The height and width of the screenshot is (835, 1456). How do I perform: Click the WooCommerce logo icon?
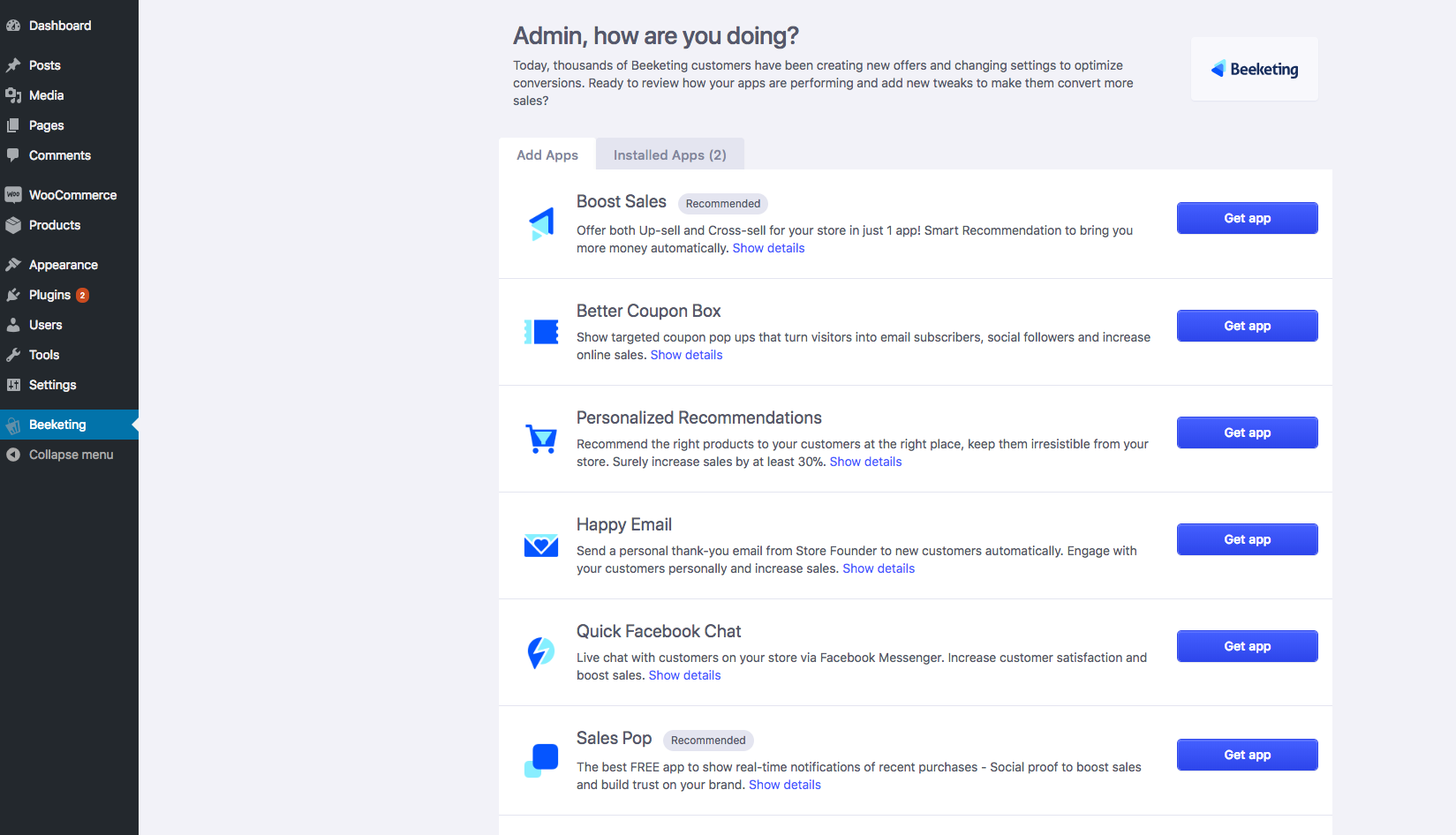tap(13, 195)
